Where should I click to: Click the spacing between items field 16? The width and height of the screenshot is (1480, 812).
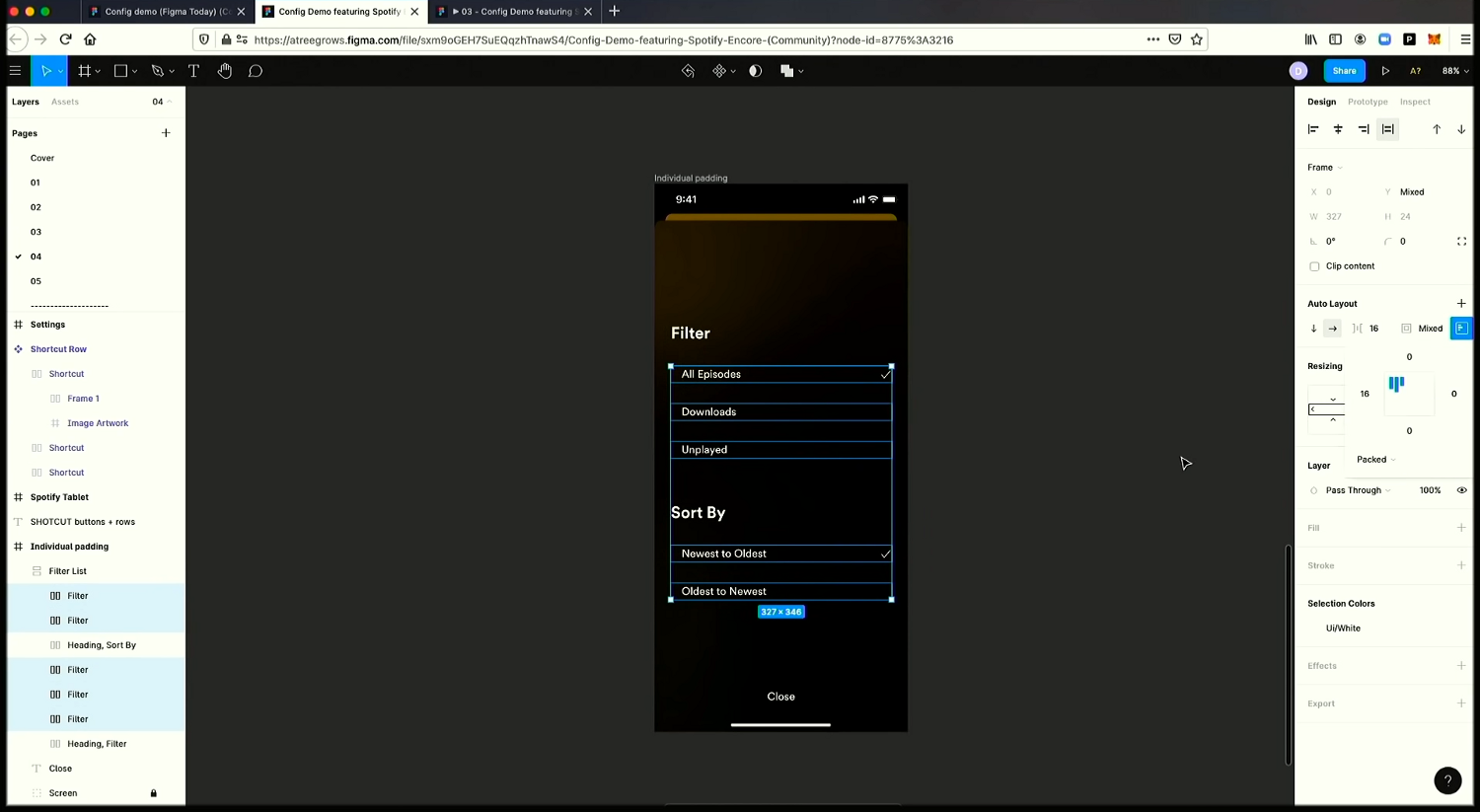click(x=1373, y=329)
